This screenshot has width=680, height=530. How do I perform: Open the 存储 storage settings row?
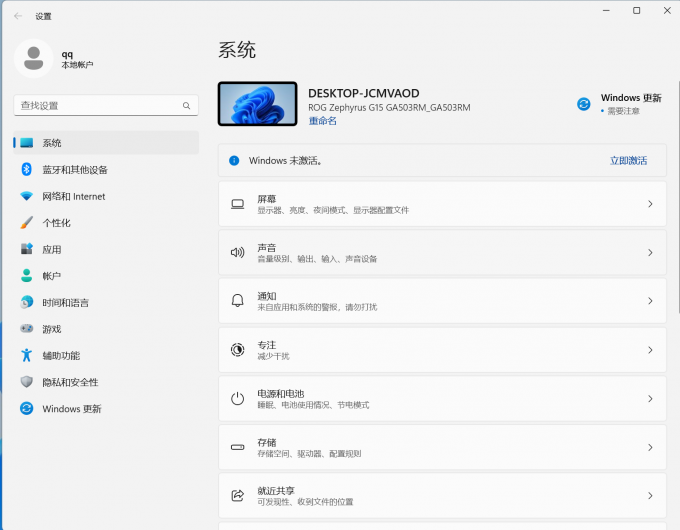(442, 447)
